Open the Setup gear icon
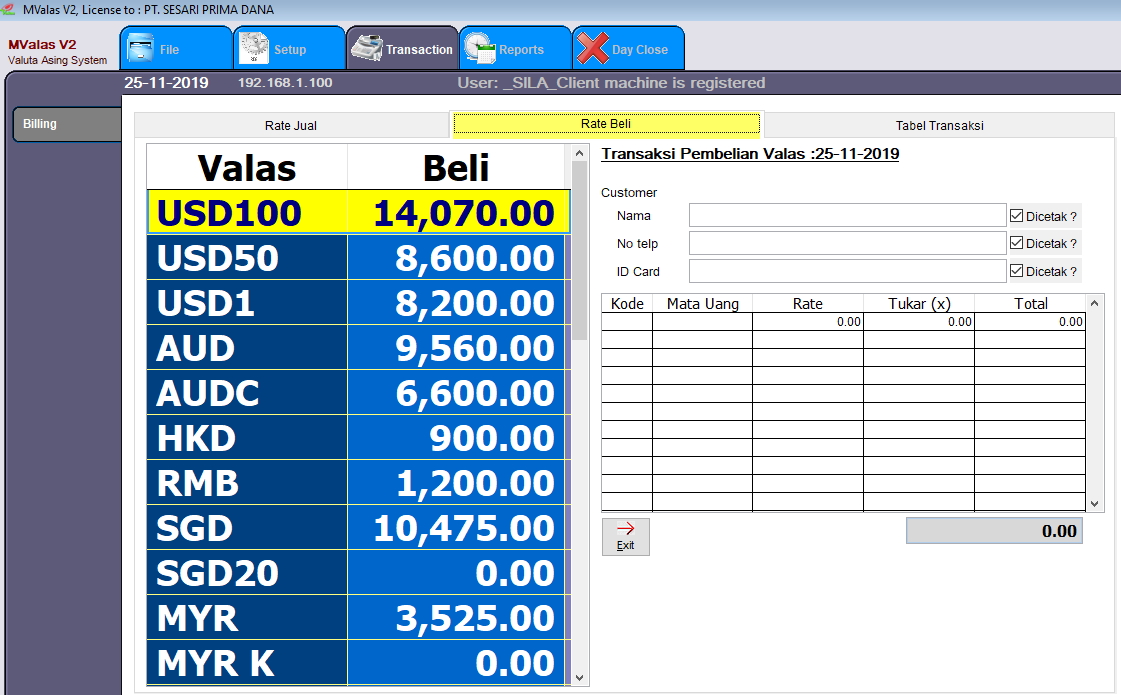The width and height of the screenshot is (1121, 695). 255,48
